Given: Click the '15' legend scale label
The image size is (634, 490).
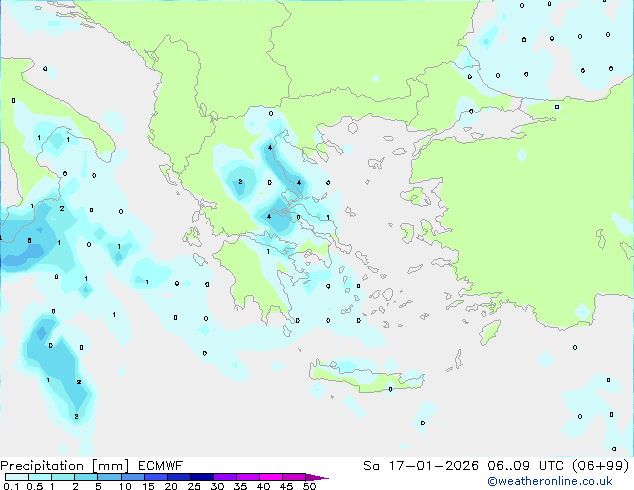Looking at the screenshot, I should (148, 486).
